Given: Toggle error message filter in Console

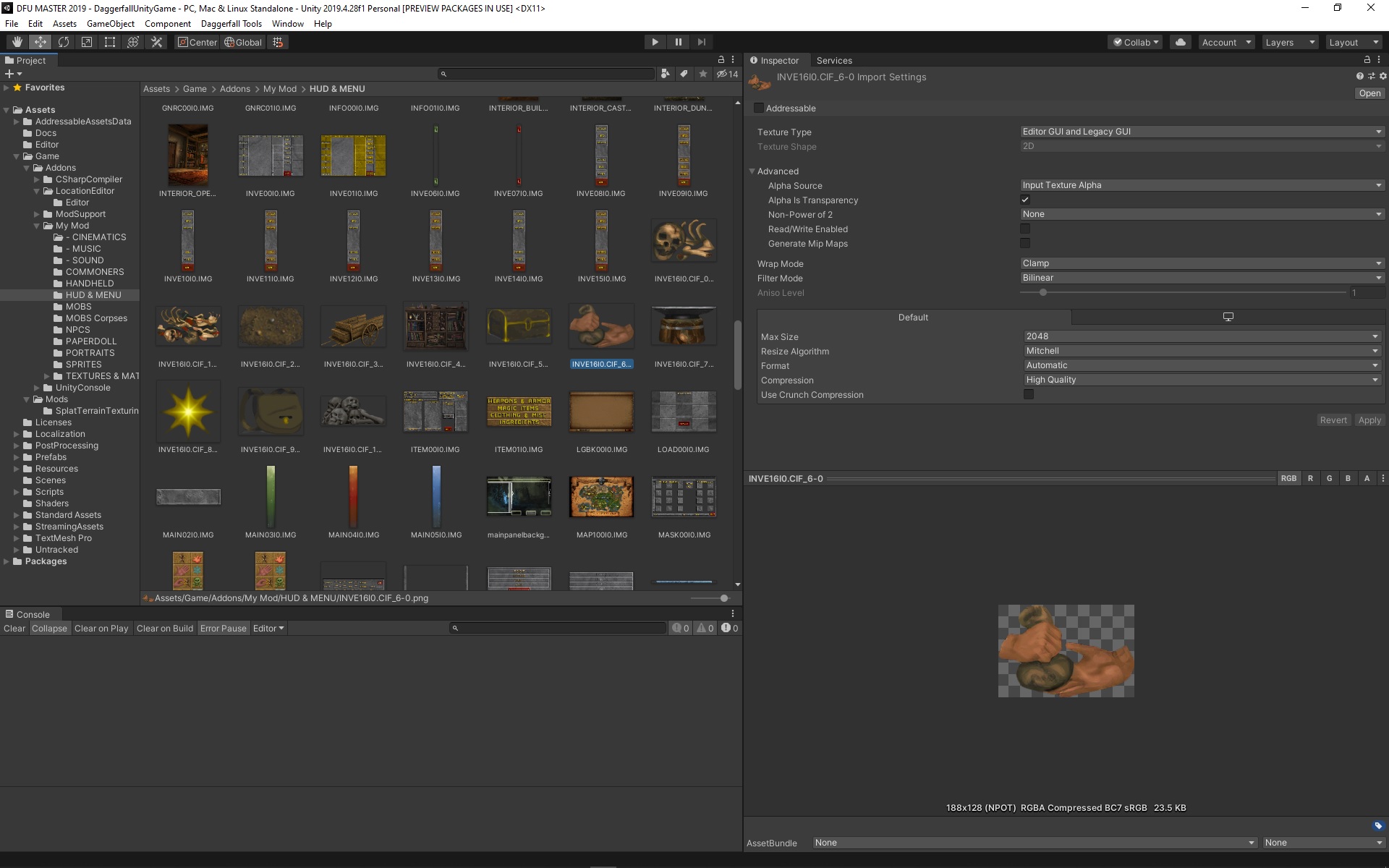Looking at the screenshot, I should point(729,628).
